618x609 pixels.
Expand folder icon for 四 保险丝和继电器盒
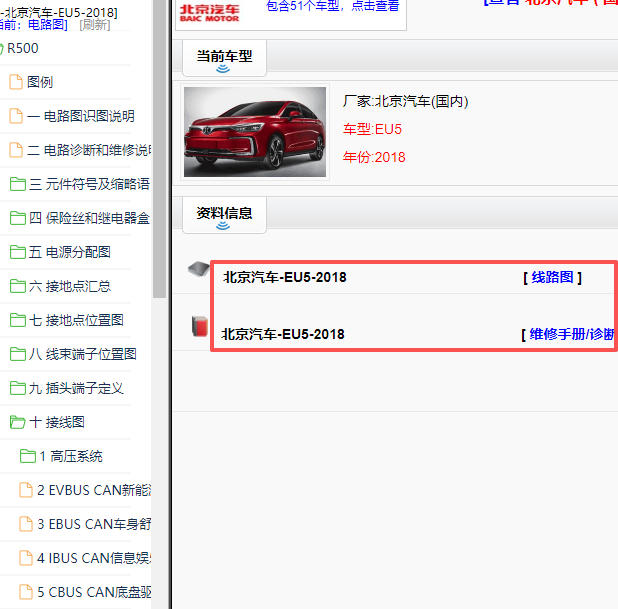(18, 218)
